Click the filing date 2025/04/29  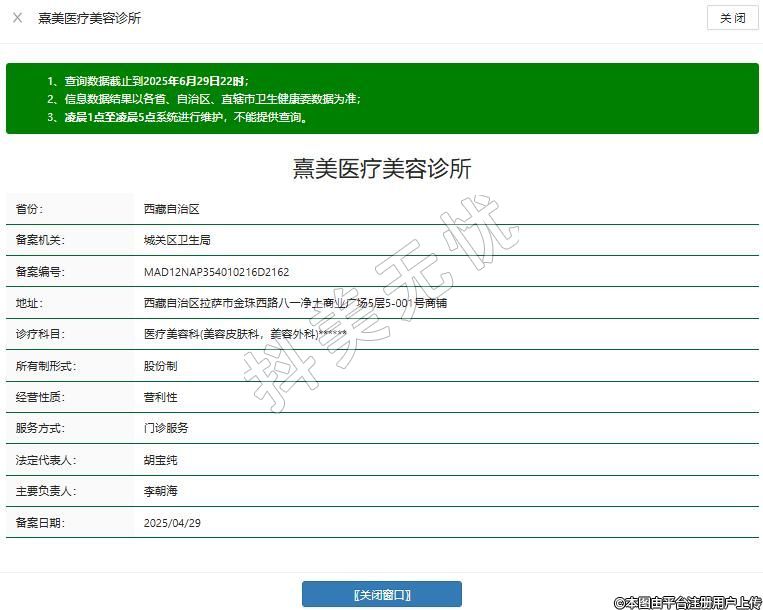click(x=173, y=523)
